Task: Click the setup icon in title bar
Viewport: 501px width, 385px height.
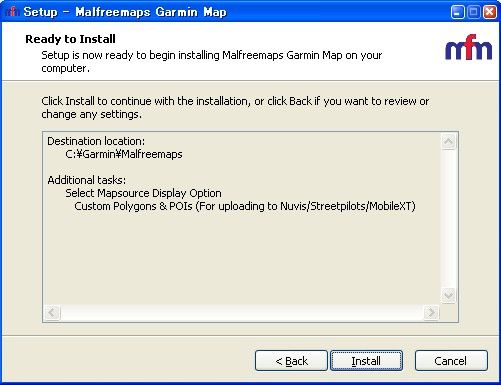Action: (12, 12)
